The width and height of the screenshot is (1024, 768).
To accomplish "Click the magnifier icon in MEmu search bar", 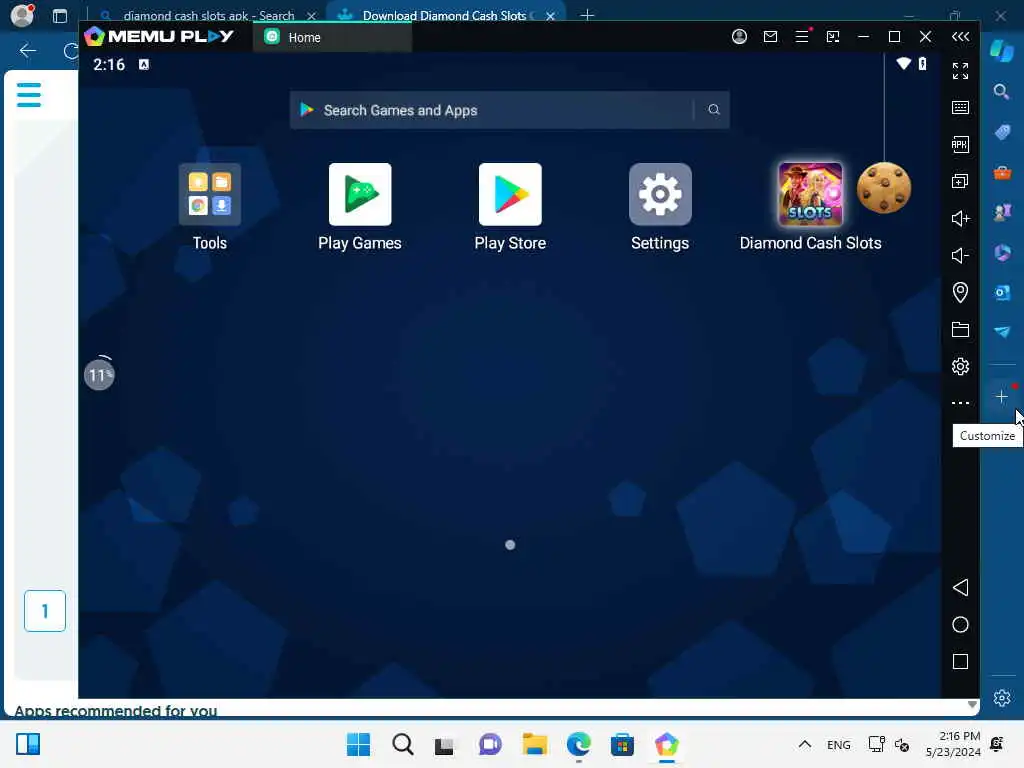I will (714, 110).
